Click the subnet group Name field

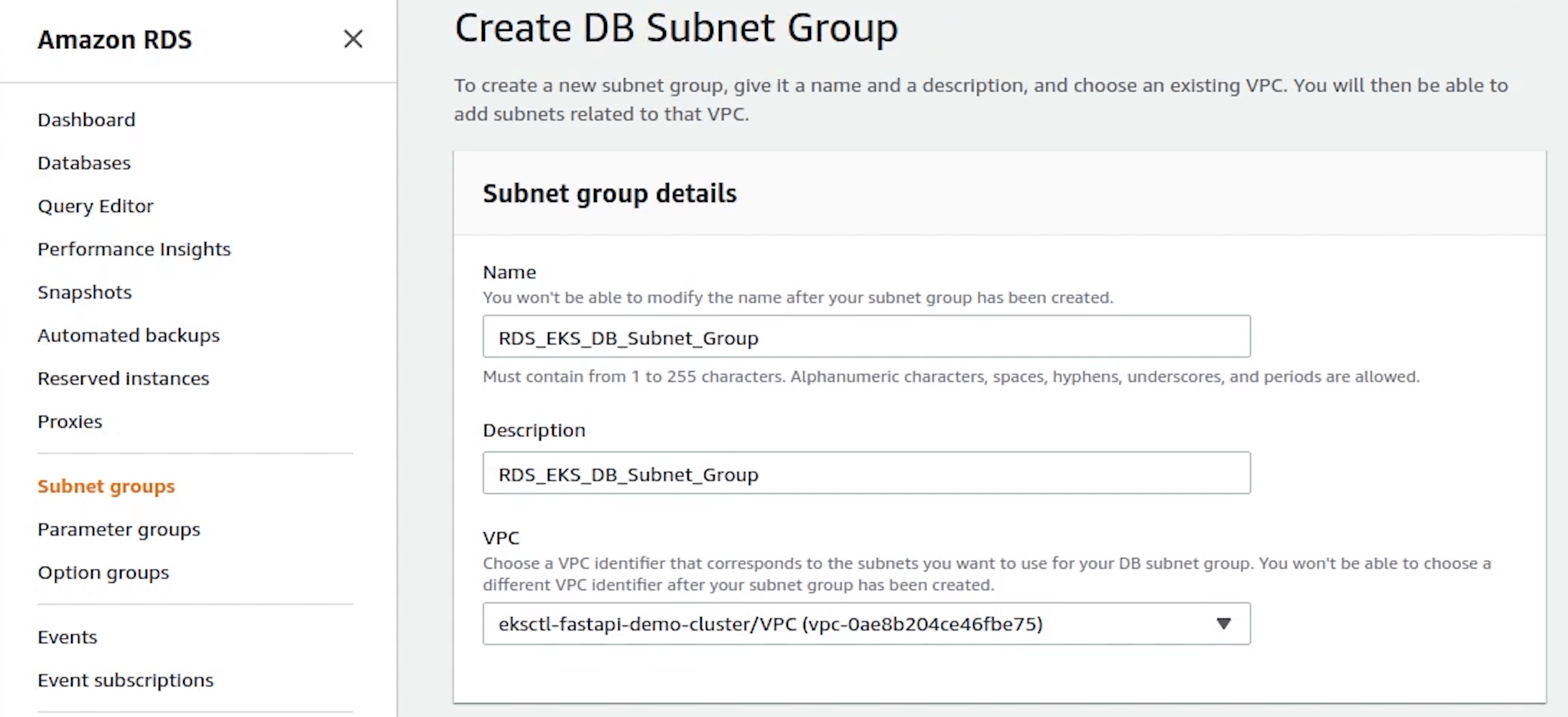[x=866, y=337]
